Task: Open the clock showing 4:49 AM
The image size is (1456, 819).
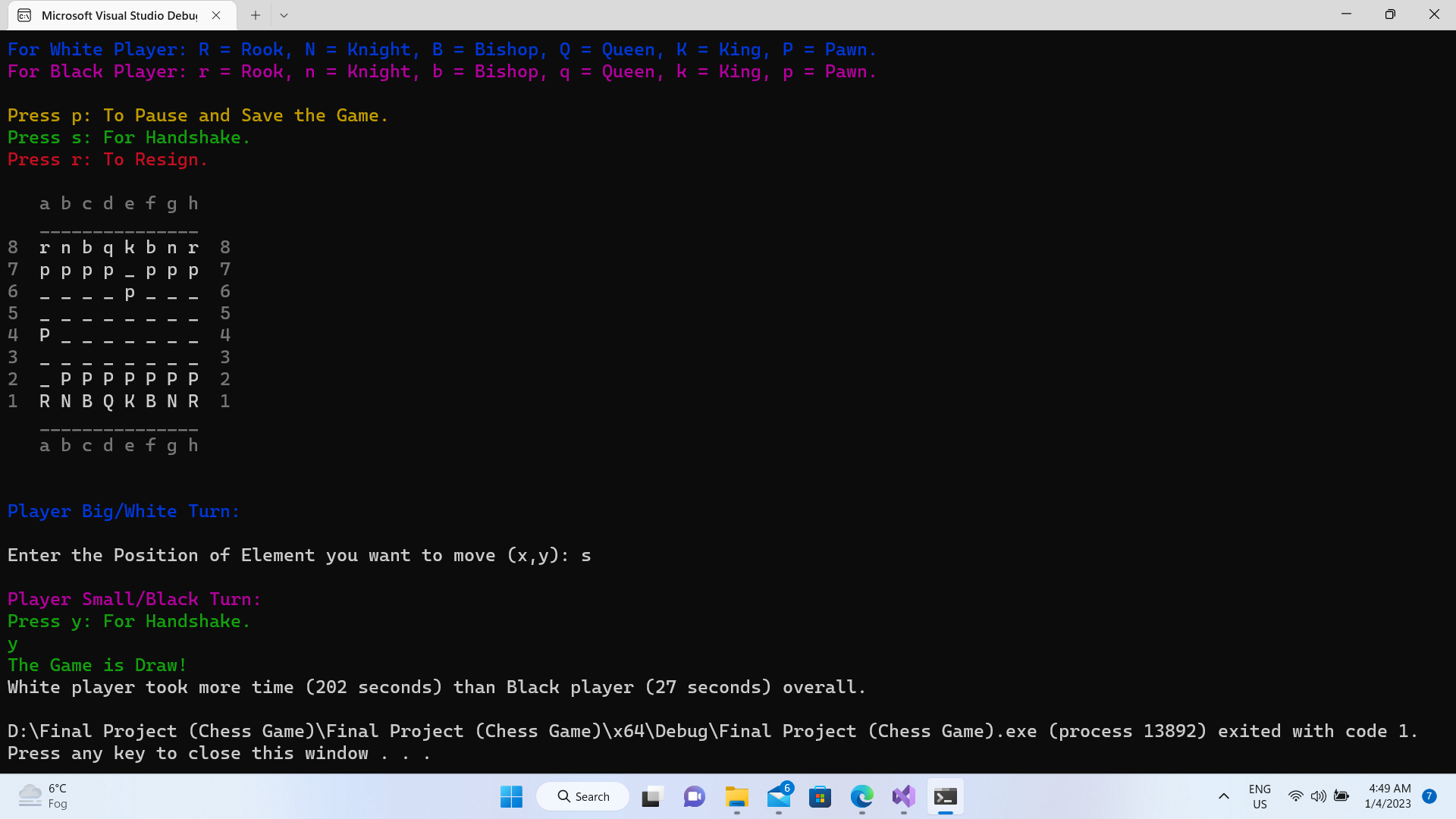Action: [1388, 796]
